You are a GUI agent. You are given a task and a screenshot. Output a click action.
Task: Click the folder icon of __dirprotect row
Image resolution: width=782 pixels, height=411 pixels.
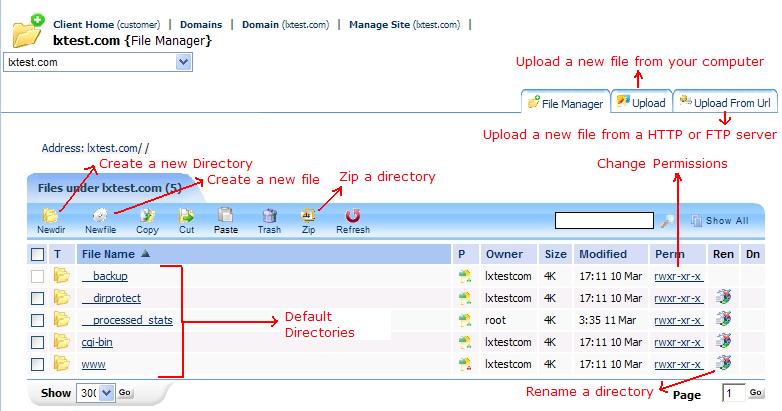(61, 297)
